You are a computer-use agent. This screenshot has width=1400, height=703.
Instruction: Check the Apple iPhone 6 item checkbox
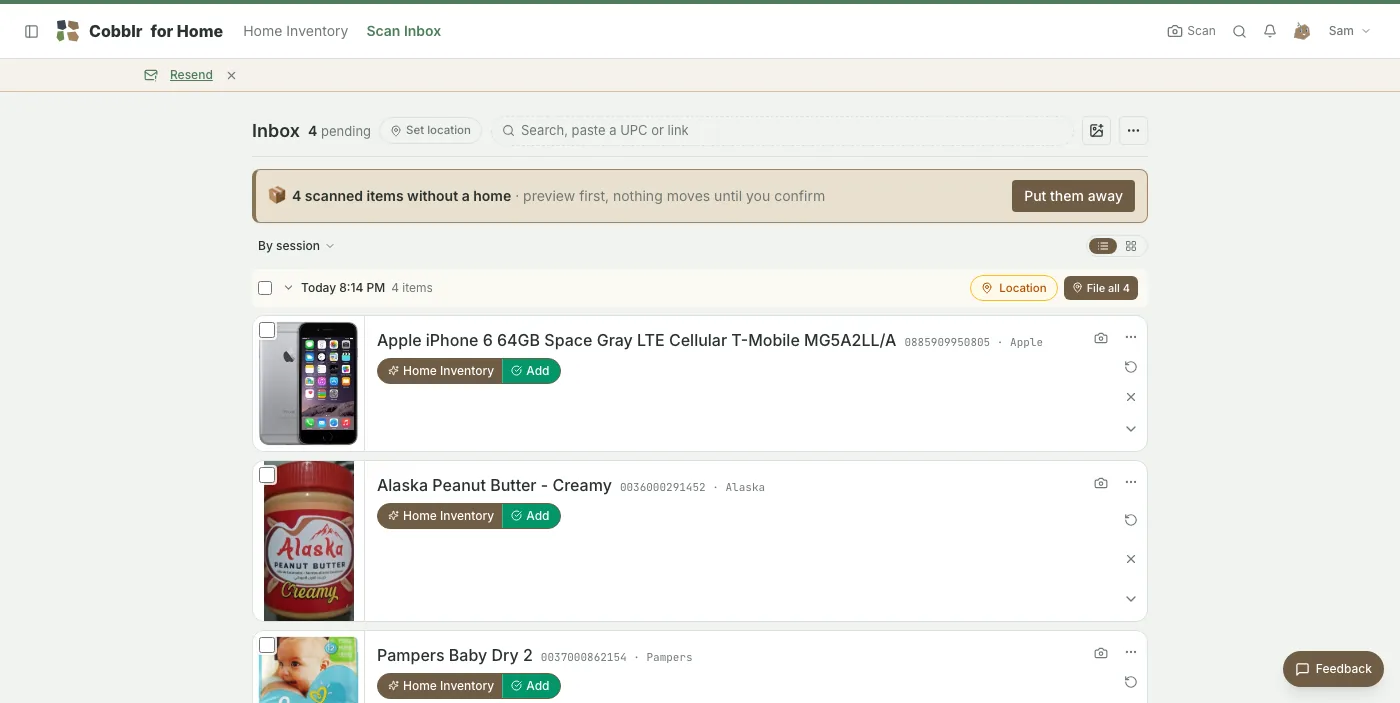click(267, 330)
